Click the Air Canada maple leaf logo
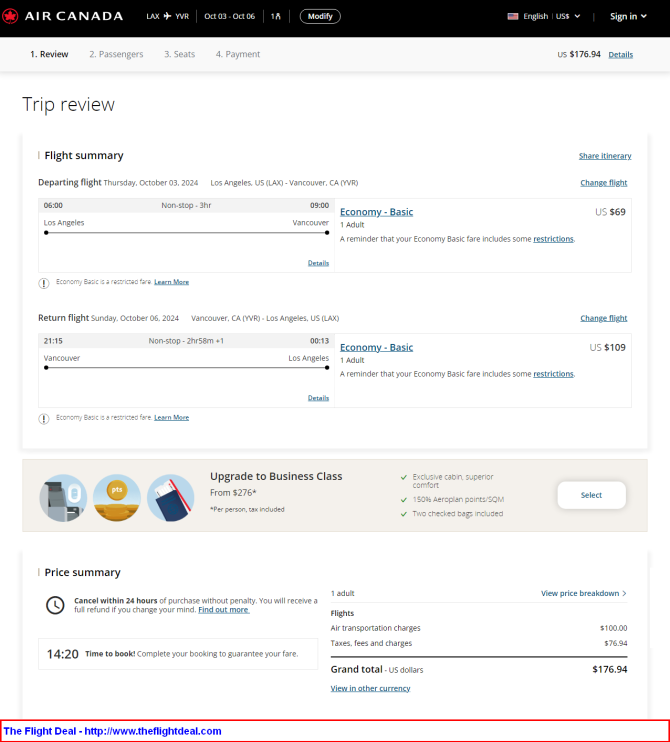 point(9,16)
